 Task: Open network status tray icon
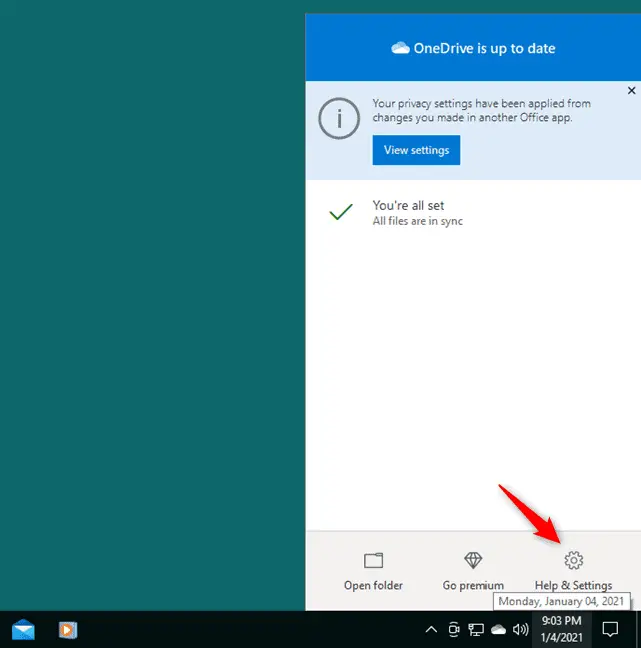(476, 630)
